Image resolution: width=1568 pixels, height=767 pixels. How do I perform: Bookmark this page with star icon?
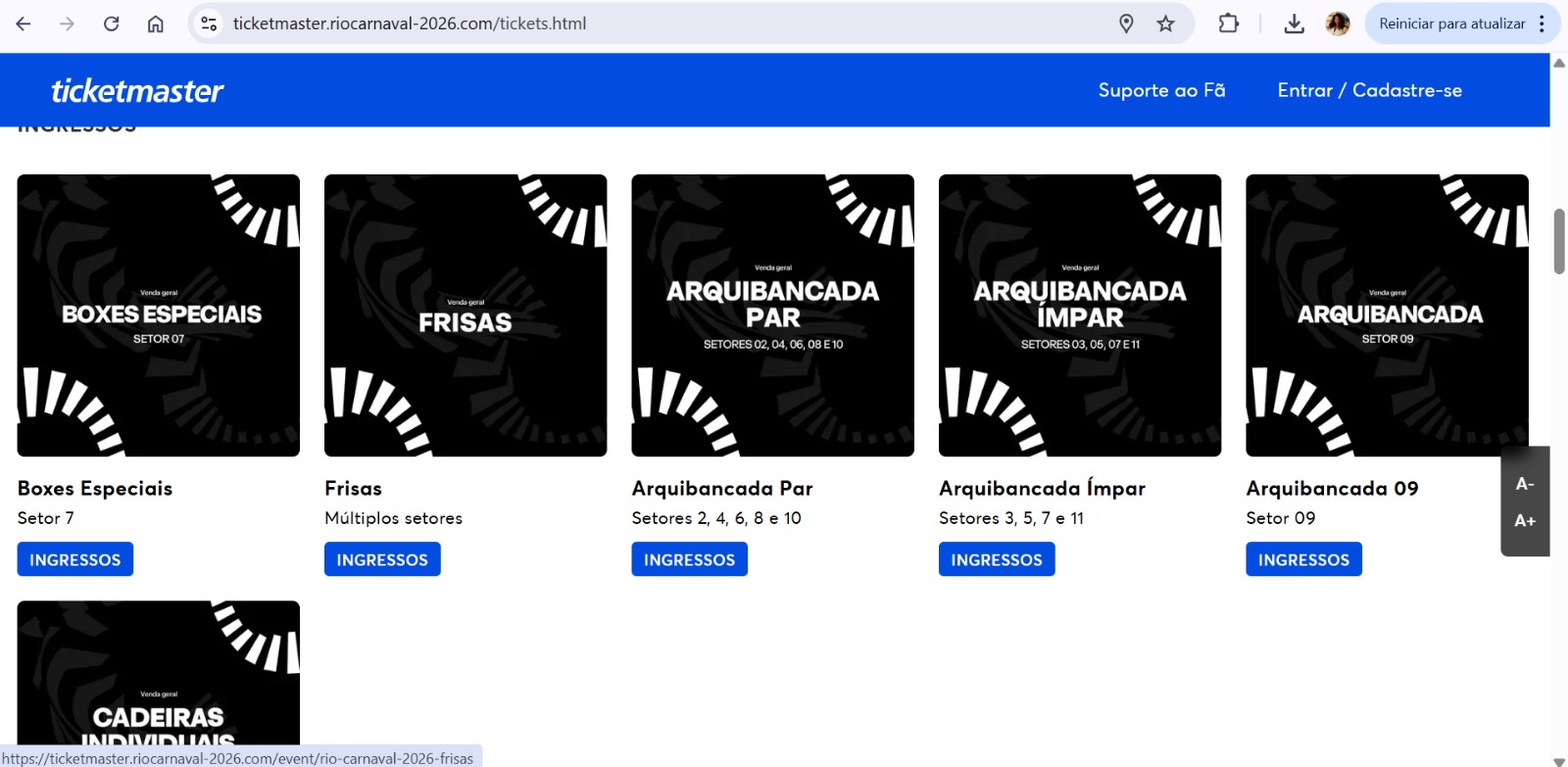1165,24
